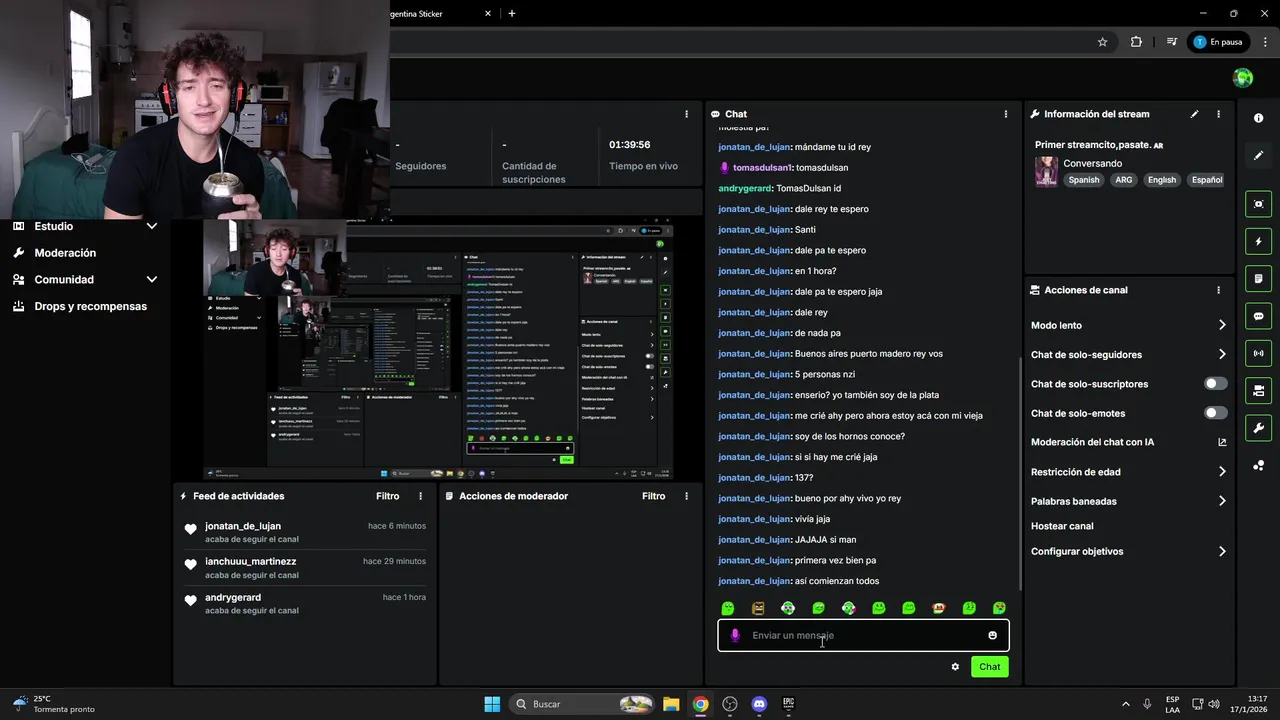The width and height of the screenshot is (1280, 720).
Task: Click the 'Primer streamcito,pasate.' stream title
Action: coord(1092,145)
